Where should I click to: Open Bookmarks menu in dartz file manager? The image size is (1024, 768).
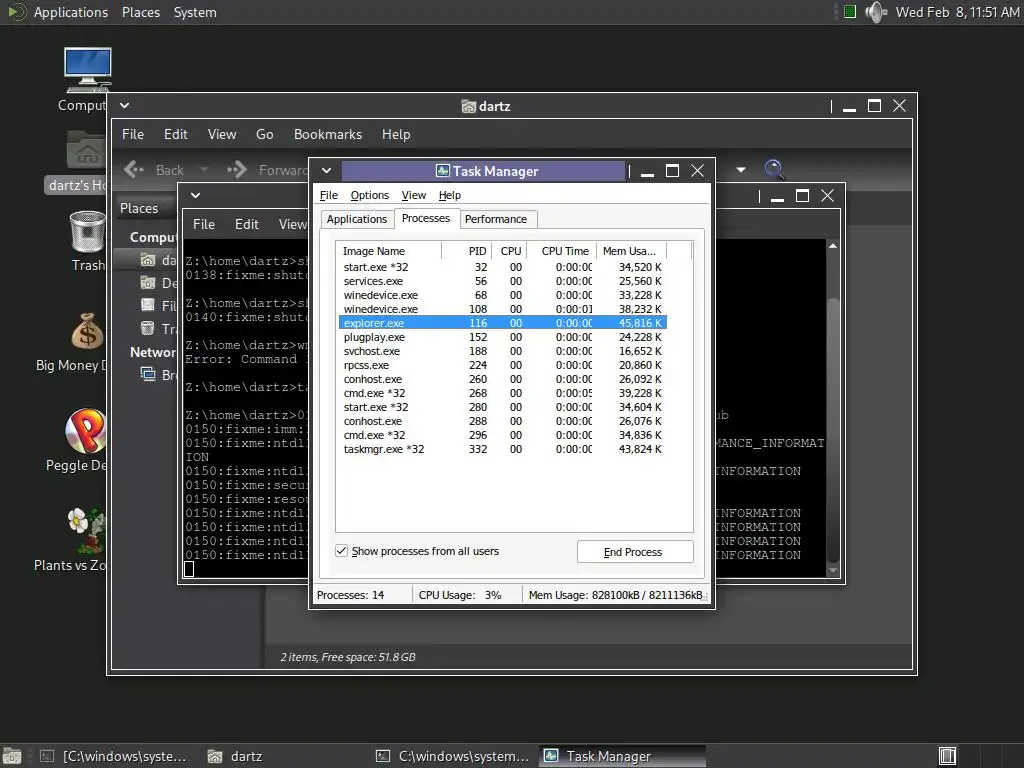(328, 134)
